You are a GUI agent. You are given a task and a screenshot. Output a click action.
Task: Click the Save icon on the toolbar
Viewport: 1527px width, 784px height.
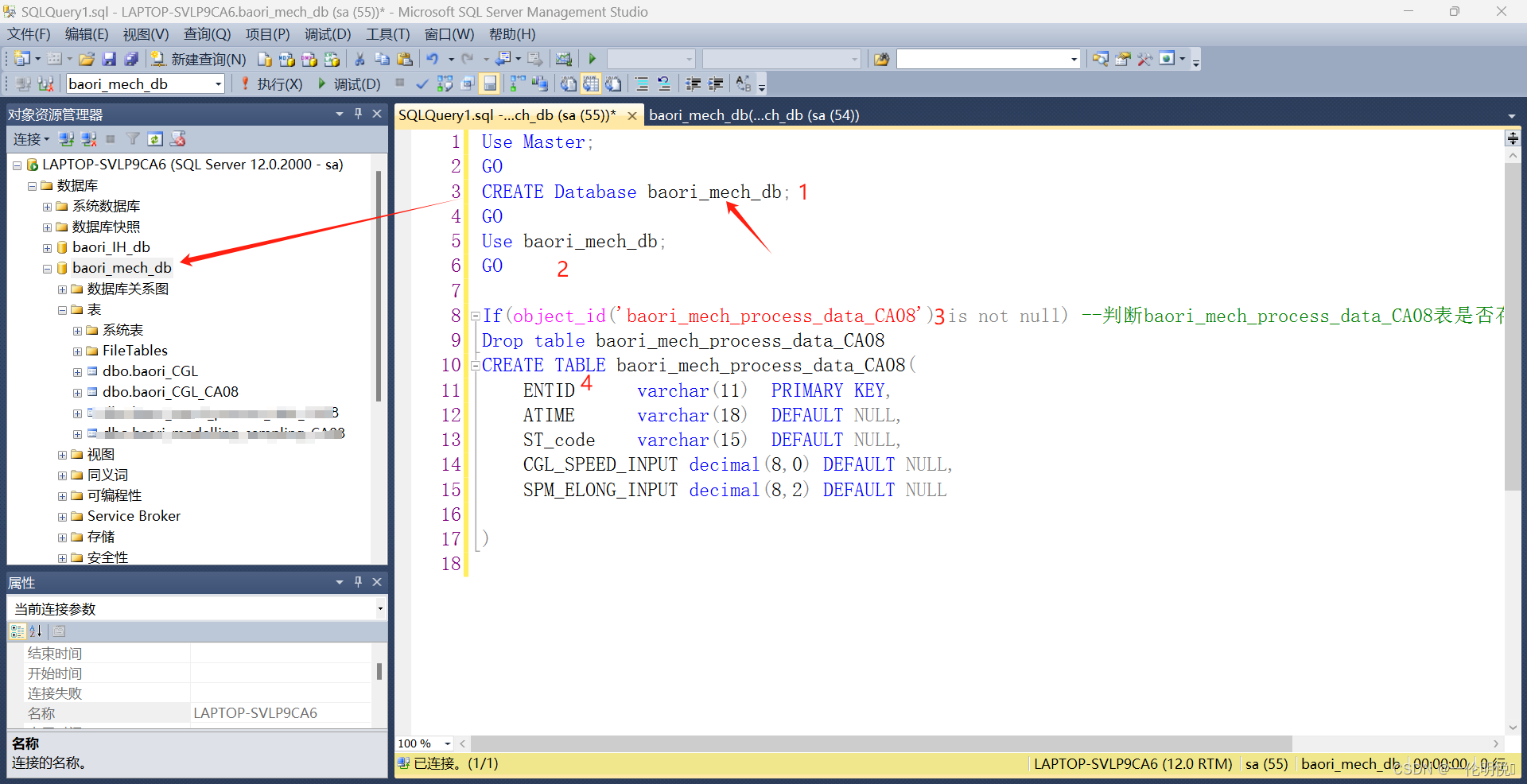click(109, 59)
